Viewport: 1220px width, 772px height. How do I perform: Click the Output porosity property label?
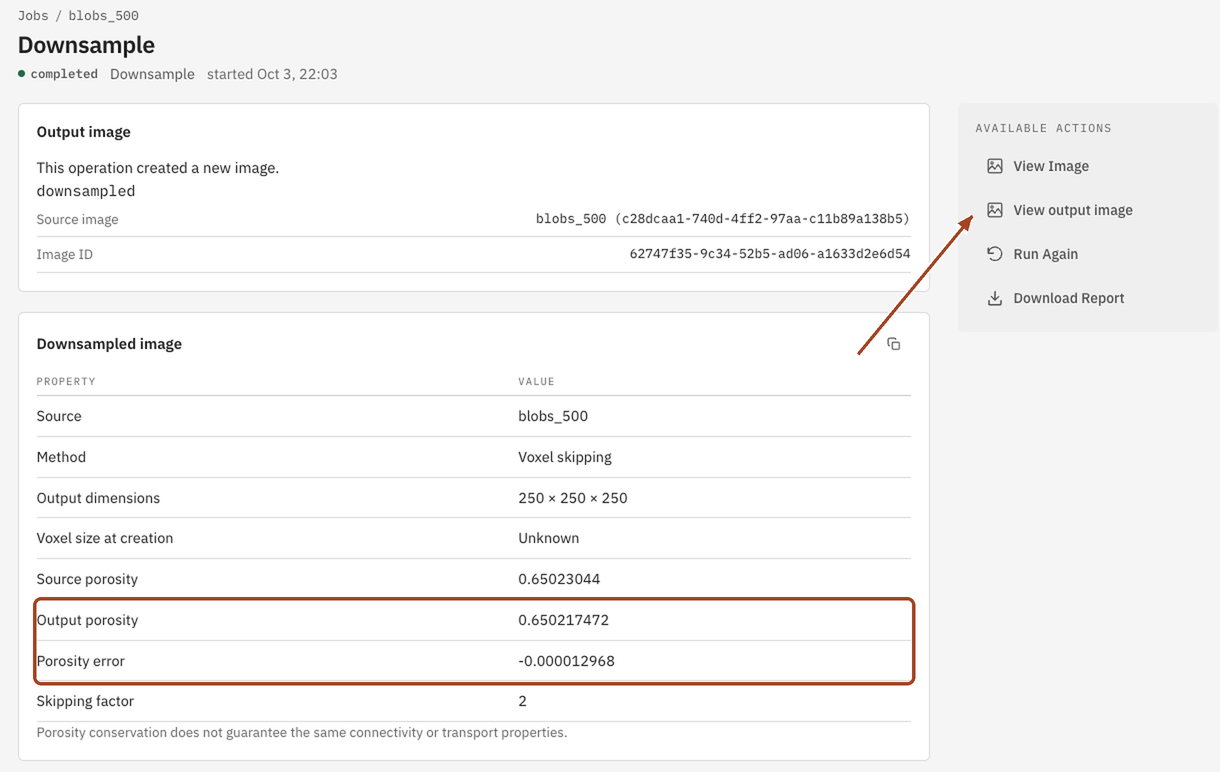point(87,620)
